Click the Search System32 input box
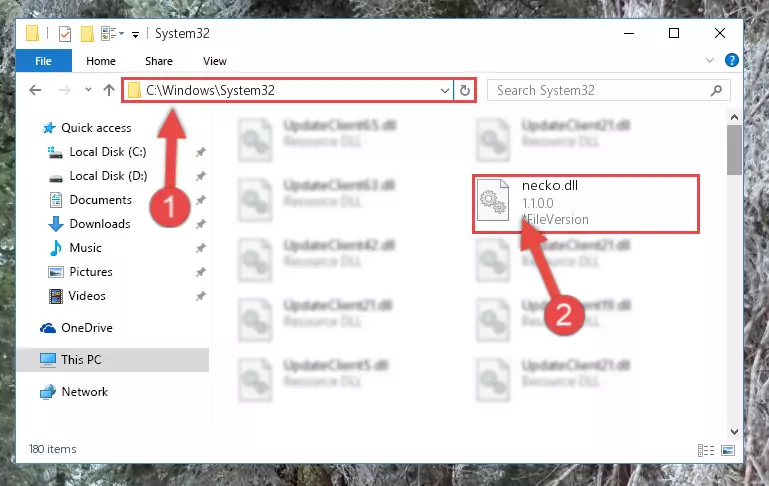This screenshot has height=486, width=769. 601,91
